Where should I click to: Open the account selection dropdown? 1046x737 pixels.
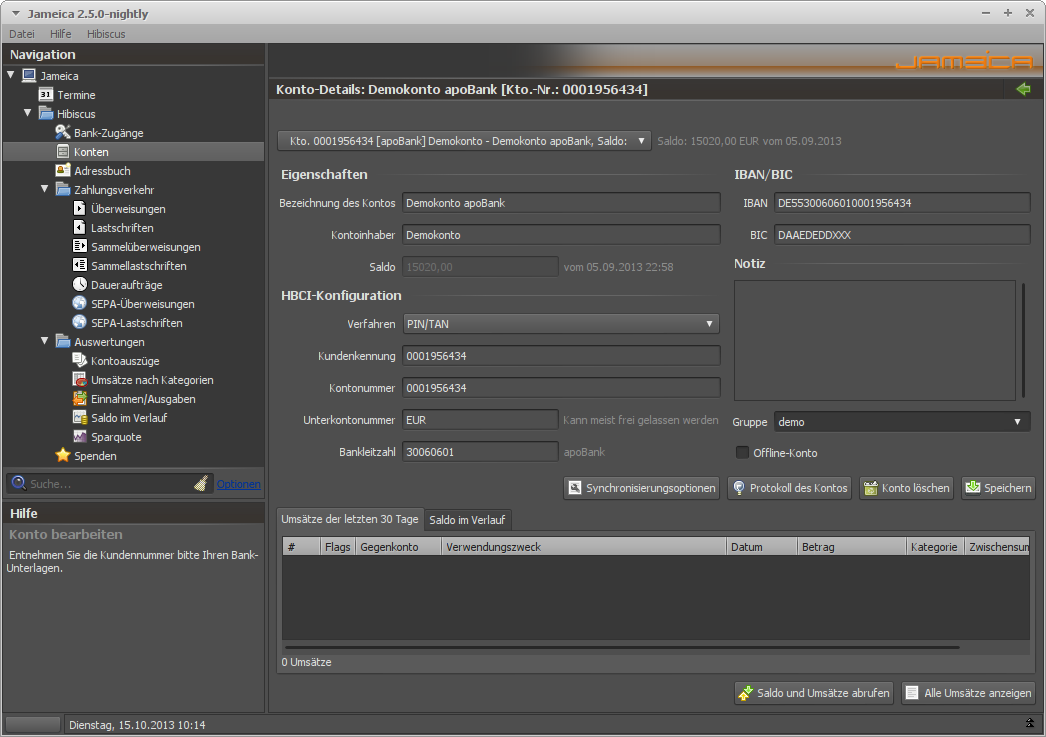(x=464, y=141)
